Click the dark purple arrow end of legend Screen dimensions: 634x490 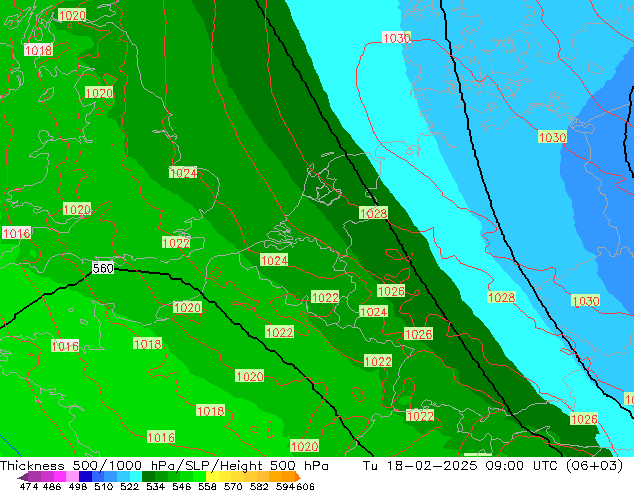(22, 477)
